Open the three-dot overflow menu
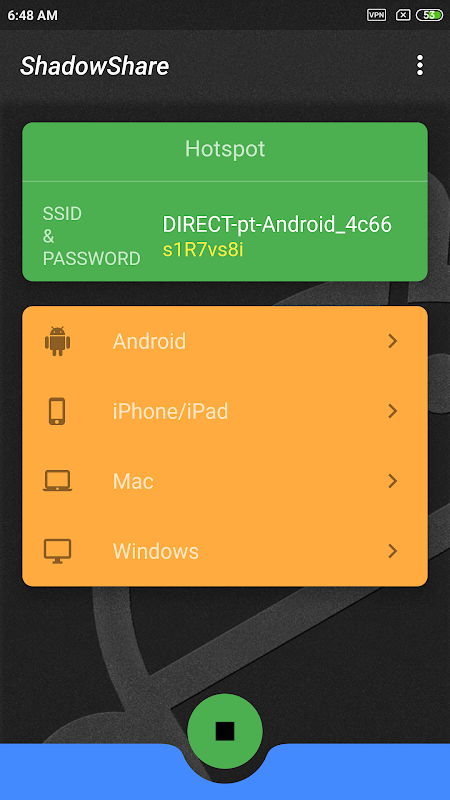Screen dimensions: 450x800 coord(419,66)
